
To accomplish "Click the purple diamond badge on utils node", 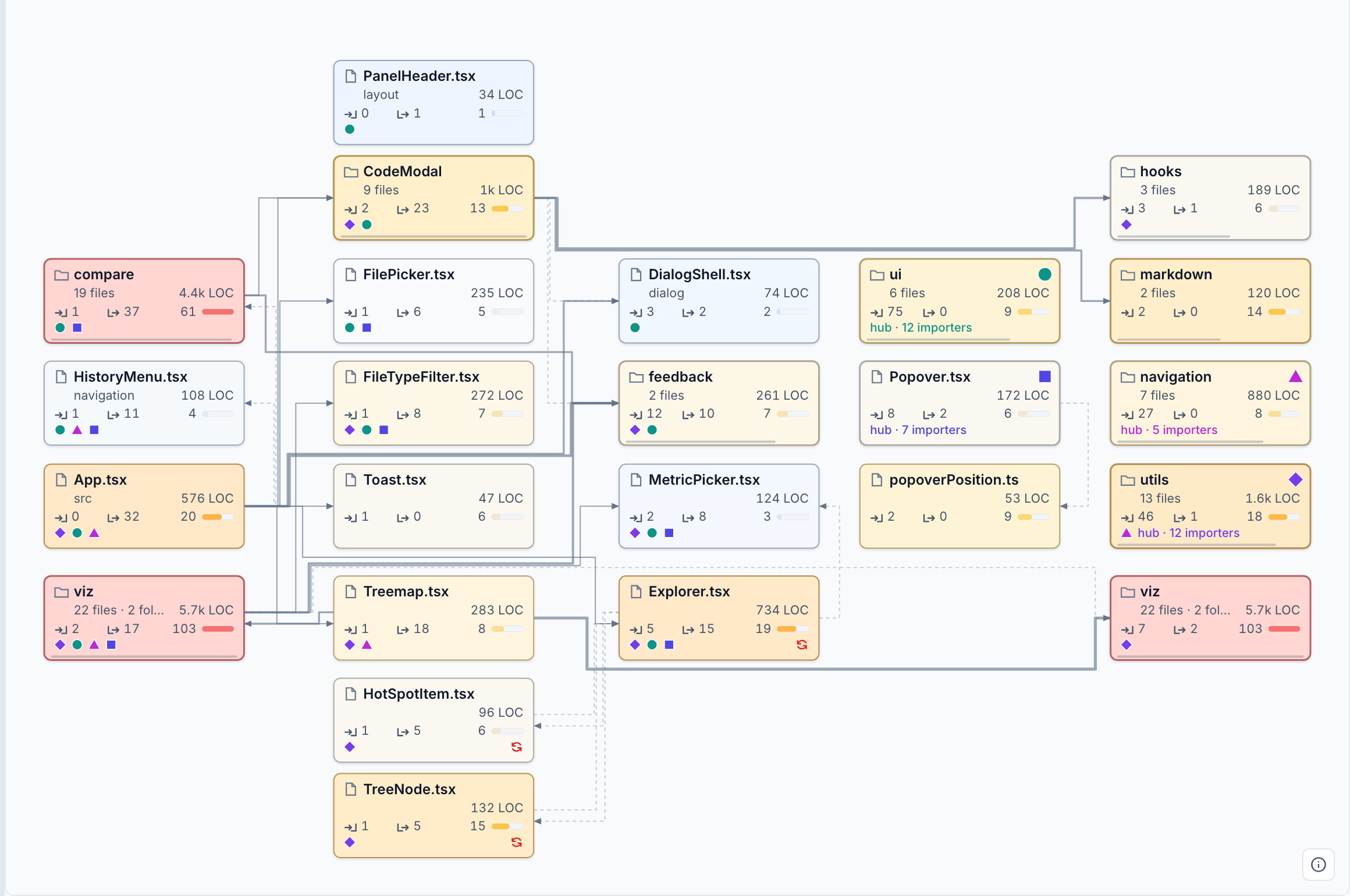I will point(1295,479).
